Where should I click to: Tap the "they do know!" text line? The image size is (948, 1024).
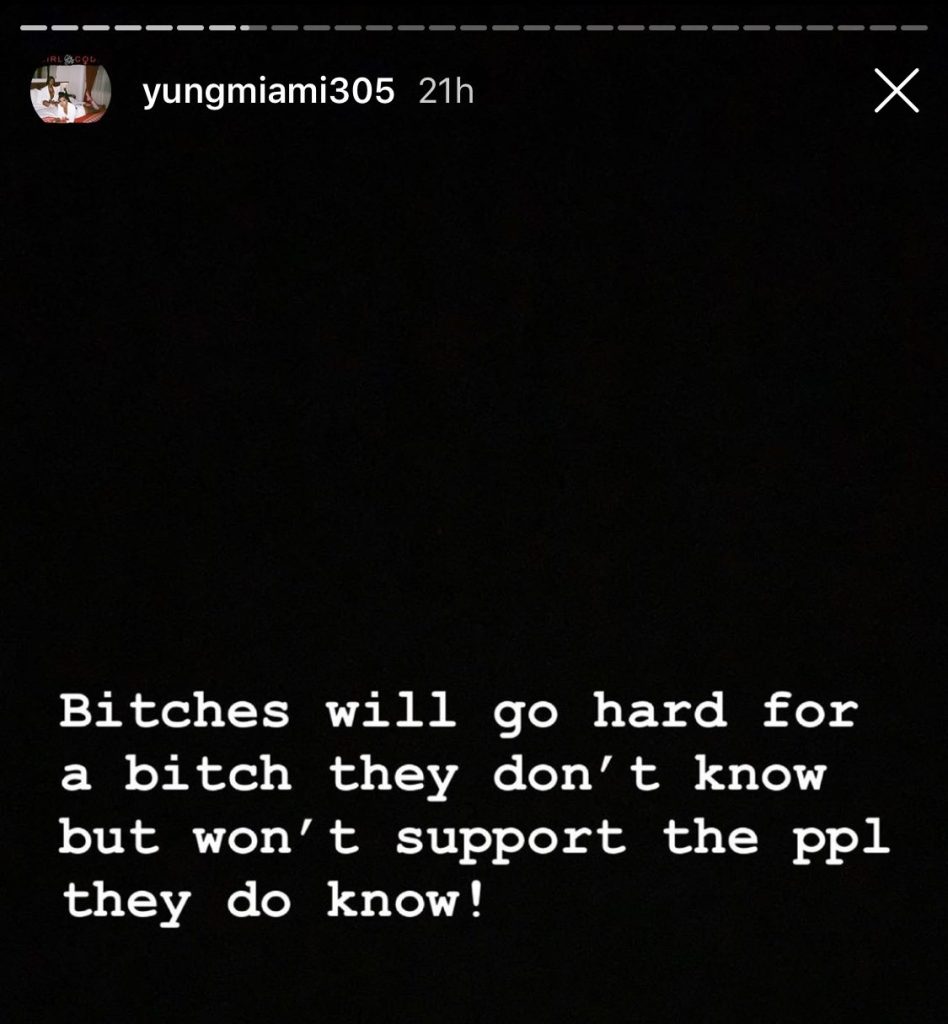pyautogui.click(x=274, y=902)
